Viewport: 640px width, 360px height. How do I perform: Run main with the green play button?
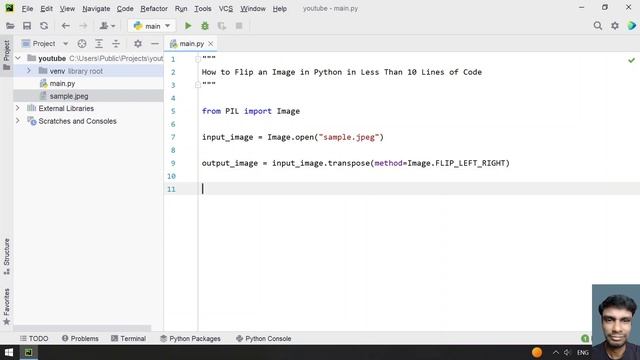click(x=188, y=26)
